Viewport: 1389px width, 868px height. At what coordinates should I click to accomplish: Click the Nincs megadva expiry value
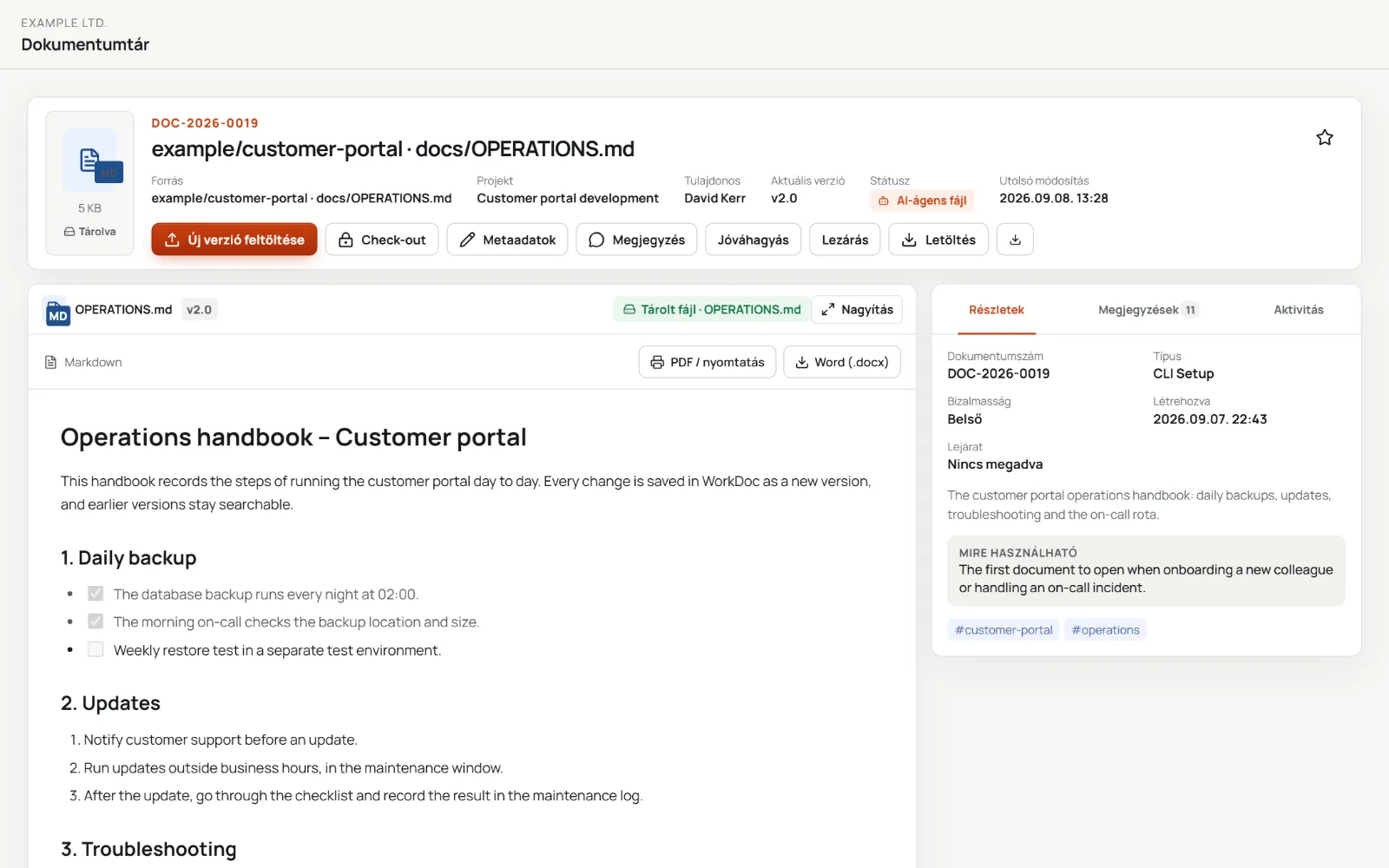[x=995, y=464]
